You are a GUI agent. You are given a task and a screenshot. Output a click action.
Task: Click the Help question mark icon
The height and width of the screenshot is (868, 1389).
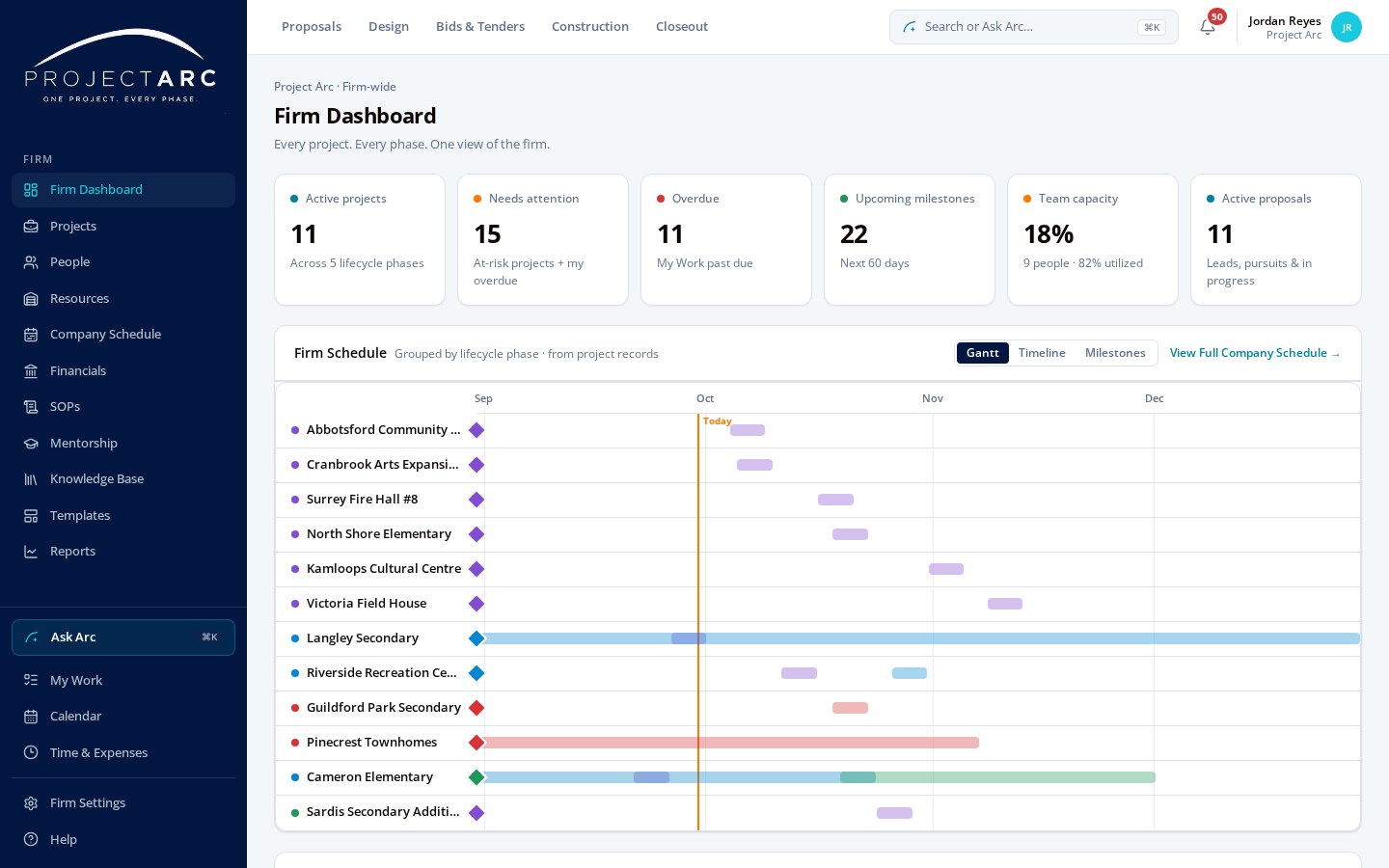(31, 839)
